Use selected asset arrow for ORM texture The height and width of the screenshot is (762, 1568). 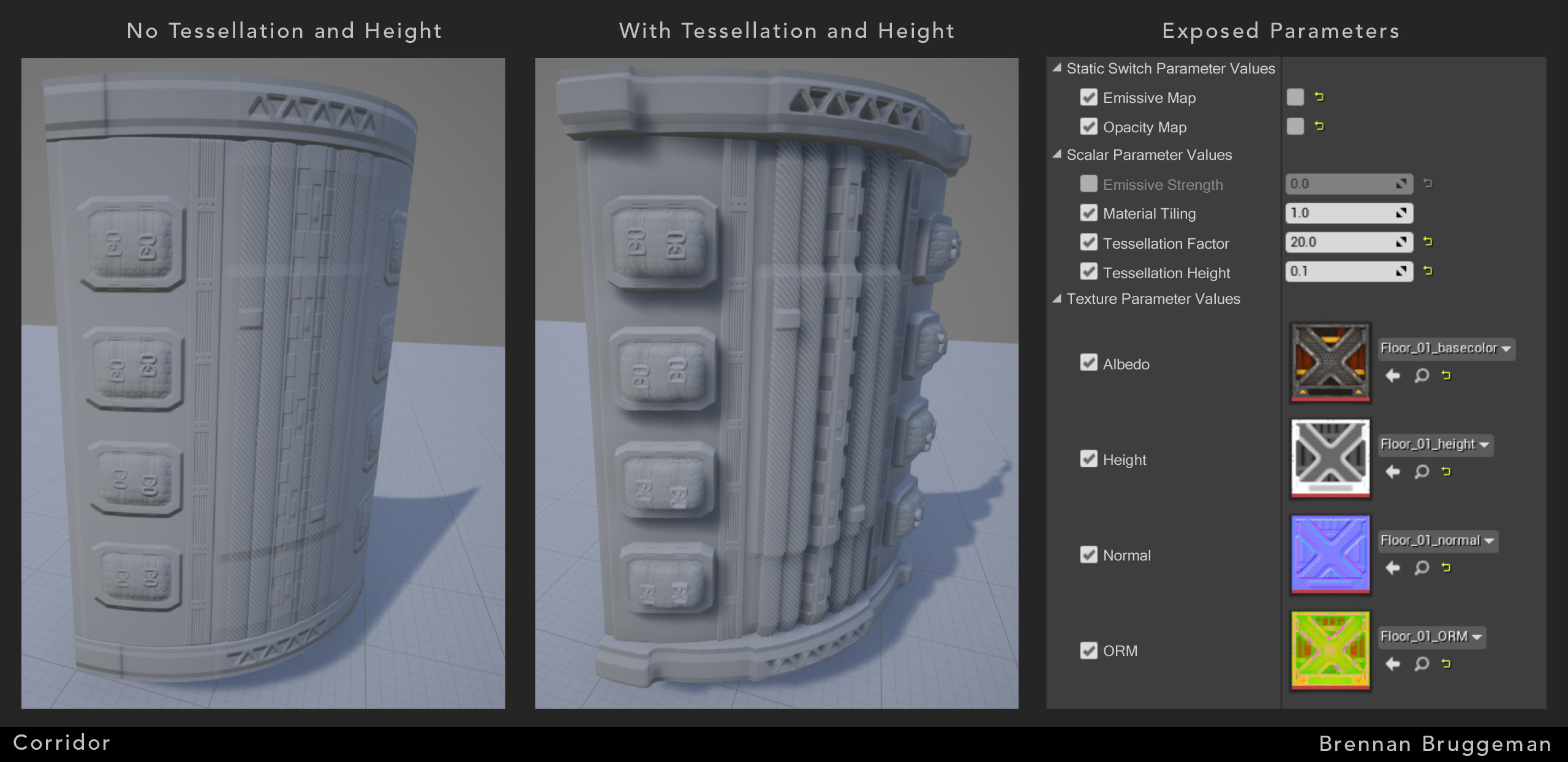click(x=1393, y=664)
